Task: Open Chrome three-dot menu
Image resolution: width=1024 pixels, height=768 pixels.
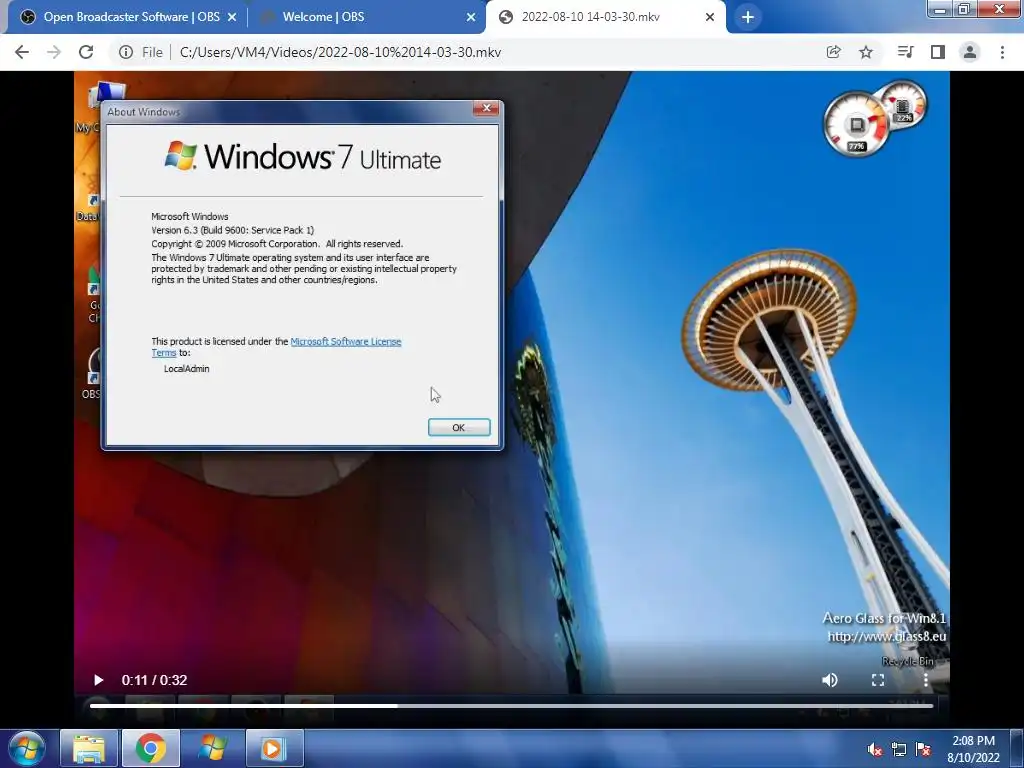Action: [1002, 52]
